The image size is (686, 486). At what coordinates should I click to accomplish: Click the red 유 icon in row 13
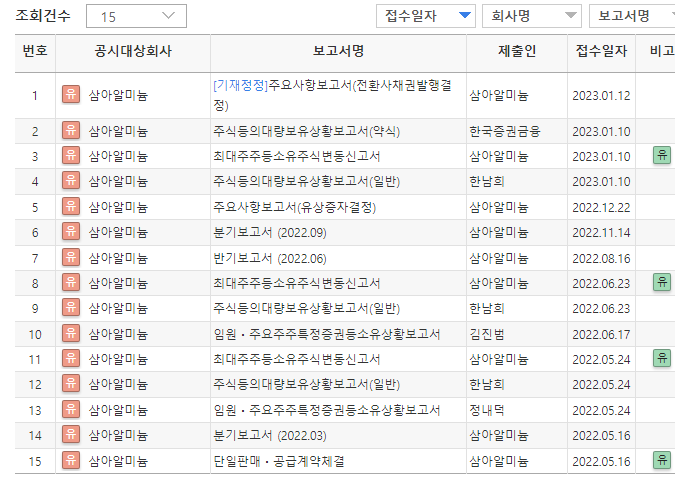click(x=71, y=409)
